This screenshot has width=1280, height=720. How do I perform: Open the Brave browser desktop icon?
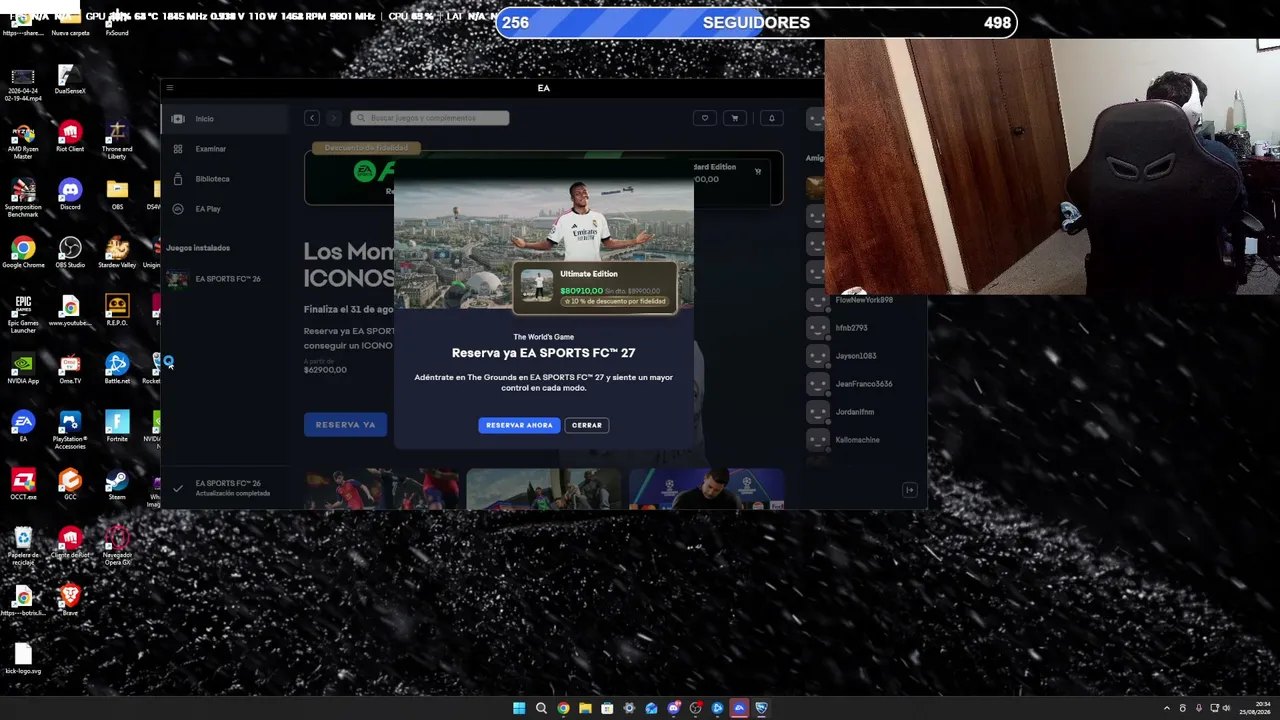click(70, 601)
